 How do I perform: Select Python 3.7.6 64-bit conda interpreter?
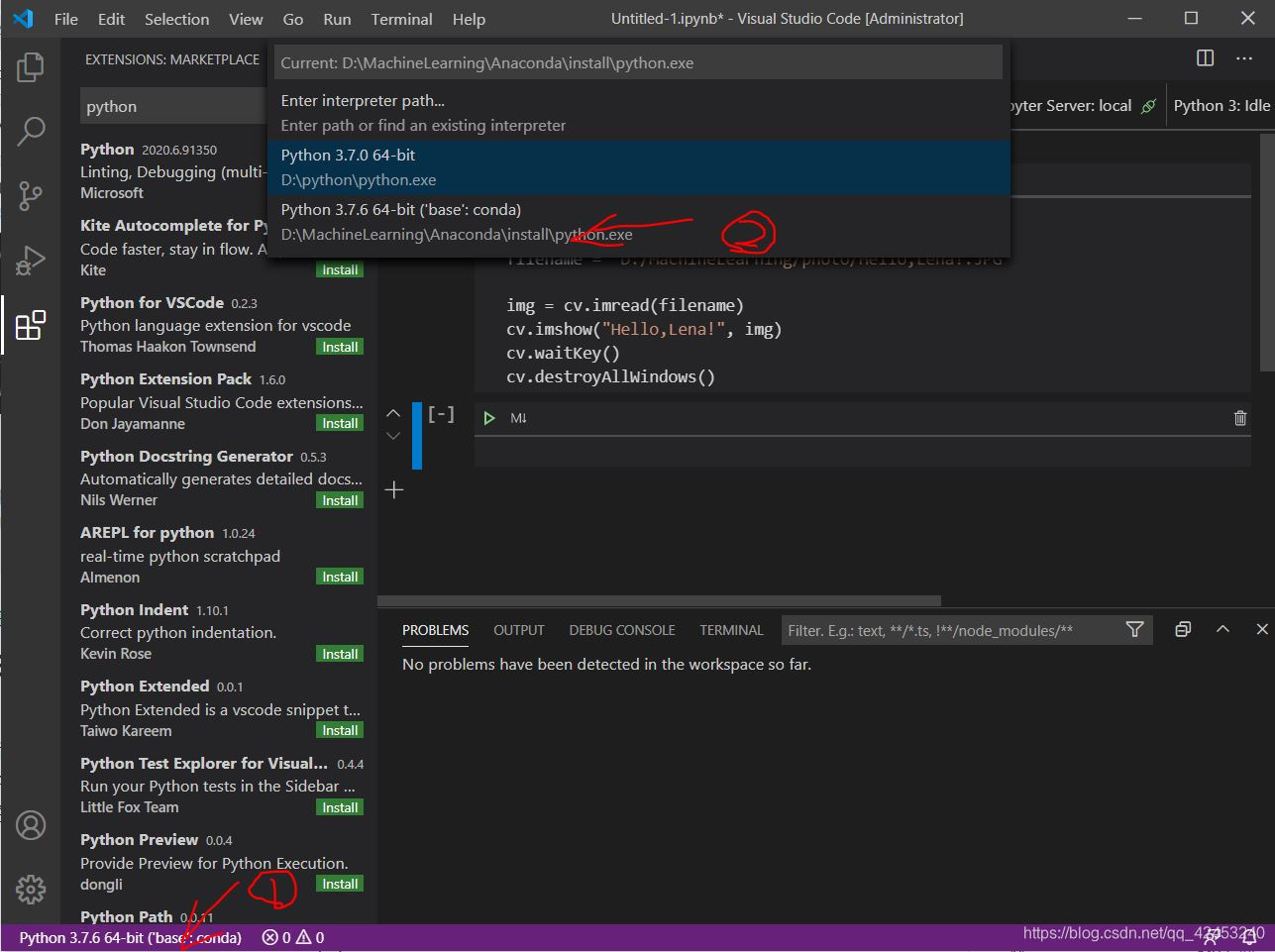[x=639, y=222]
